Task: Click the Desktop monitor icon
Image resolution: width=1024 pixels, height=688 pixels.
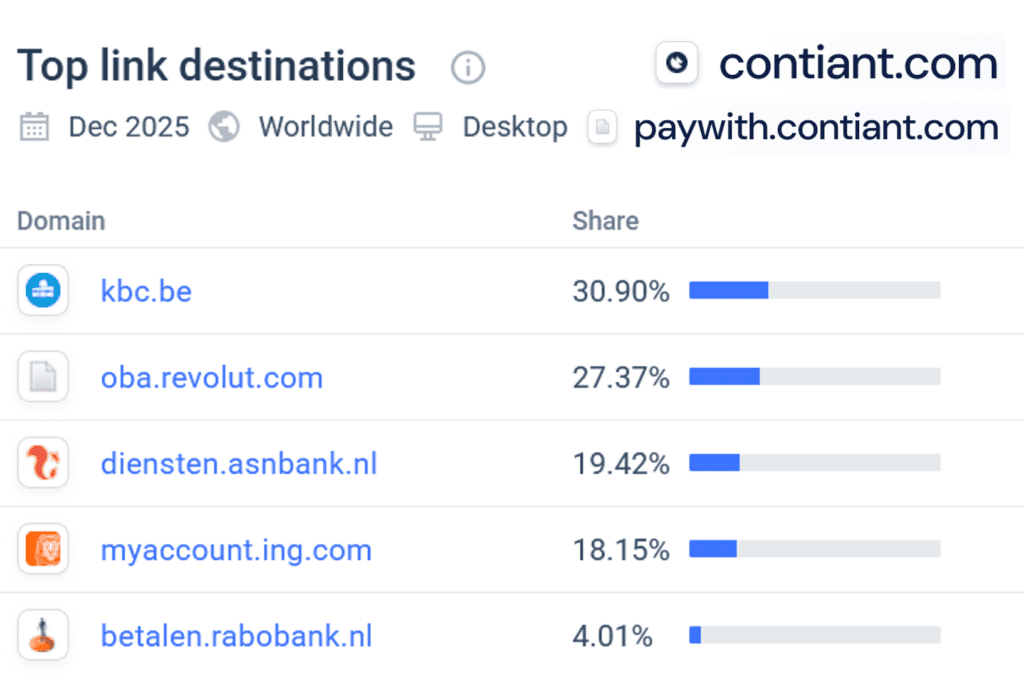Action: [x=428, y=127]
